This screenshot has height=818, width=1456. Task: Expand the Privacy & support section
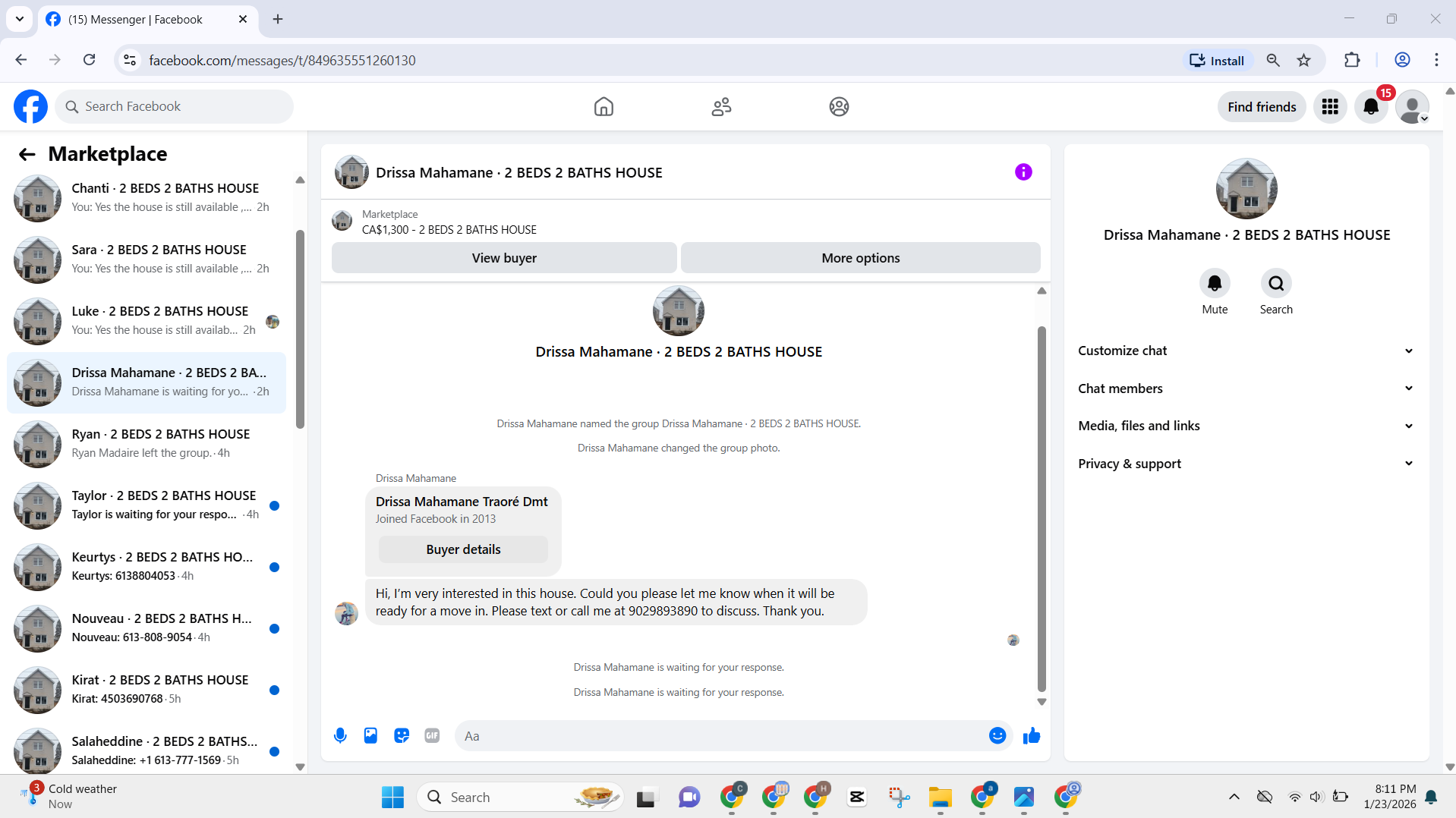(x=1246, y=464)
